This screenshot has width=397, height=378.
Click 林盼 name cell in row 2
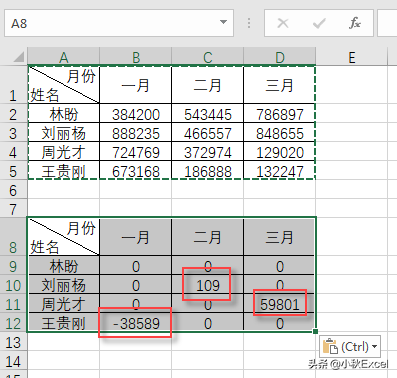point(64,113)
